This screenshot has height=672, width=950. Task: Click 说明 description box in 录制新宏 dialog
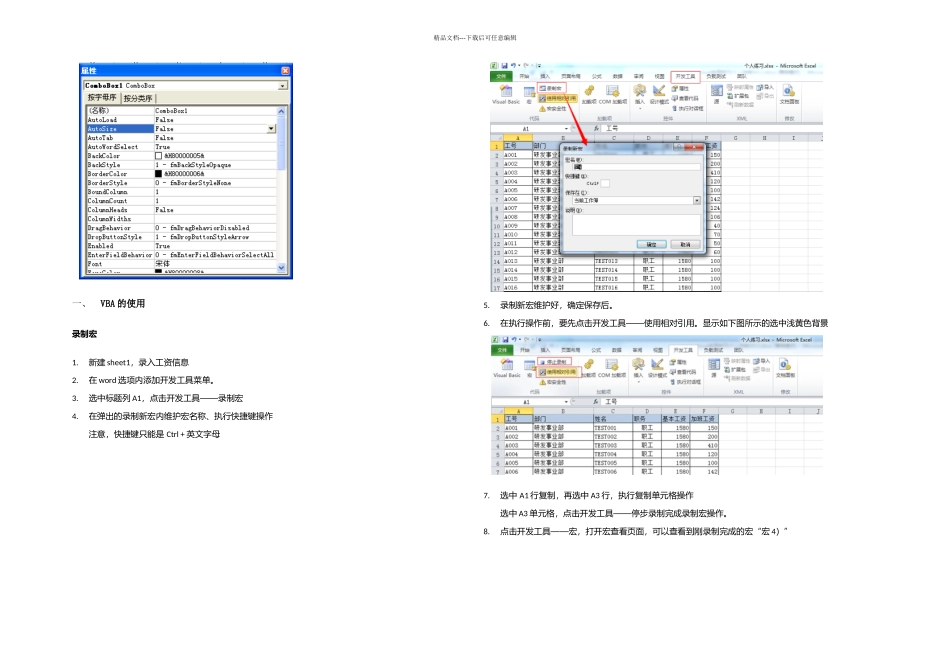[636, 224]
